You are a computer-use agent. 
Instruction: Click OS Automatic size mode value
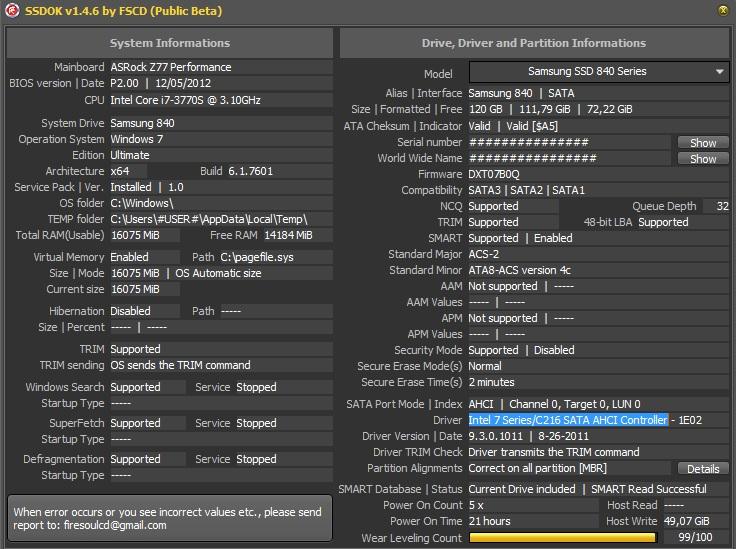tap(218, 273)
